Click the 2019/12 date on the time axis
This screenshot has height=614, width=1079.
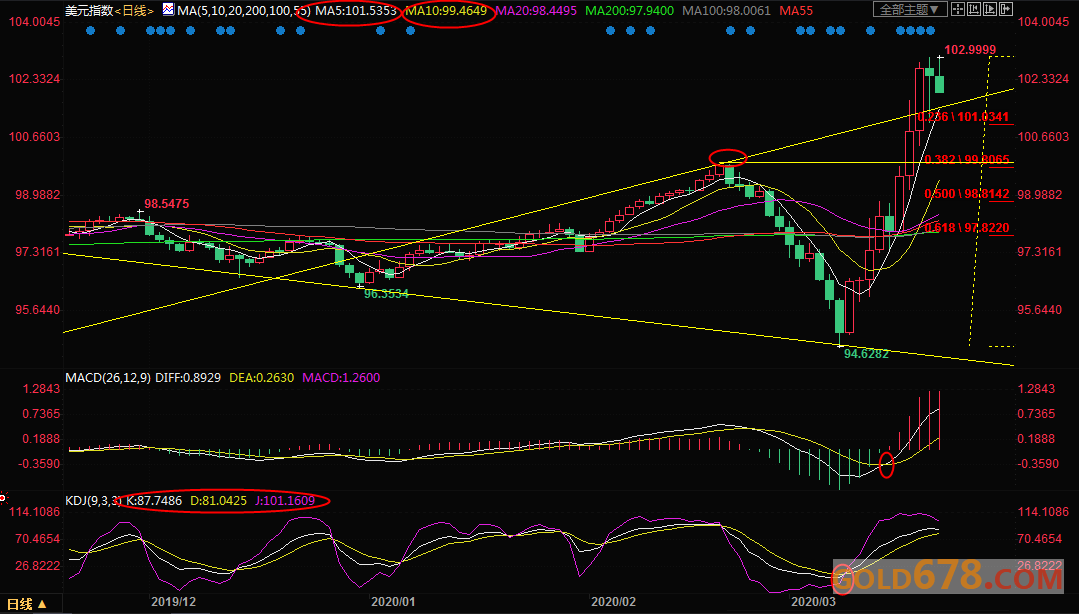(x=173, y=602)
